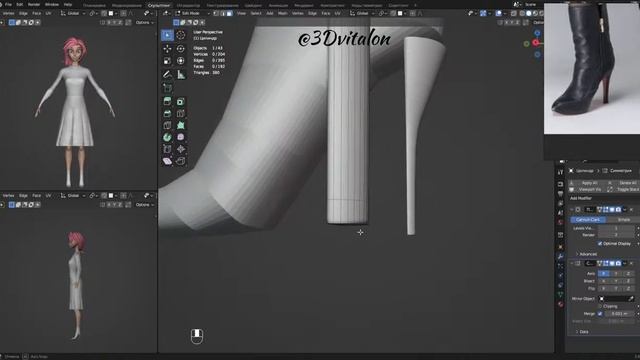This screenshot has width=640, height=360.
Task: Toggle Bisect X in Mirror modifier
Action: pyautogui.click(x=604, y=281)
